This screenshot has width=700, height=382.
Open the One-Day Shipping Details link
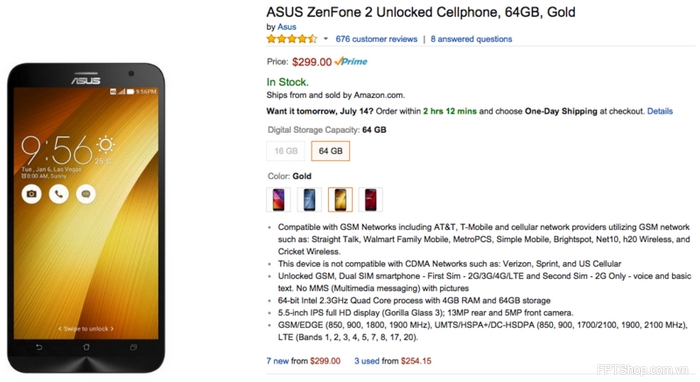click(660, 111)
